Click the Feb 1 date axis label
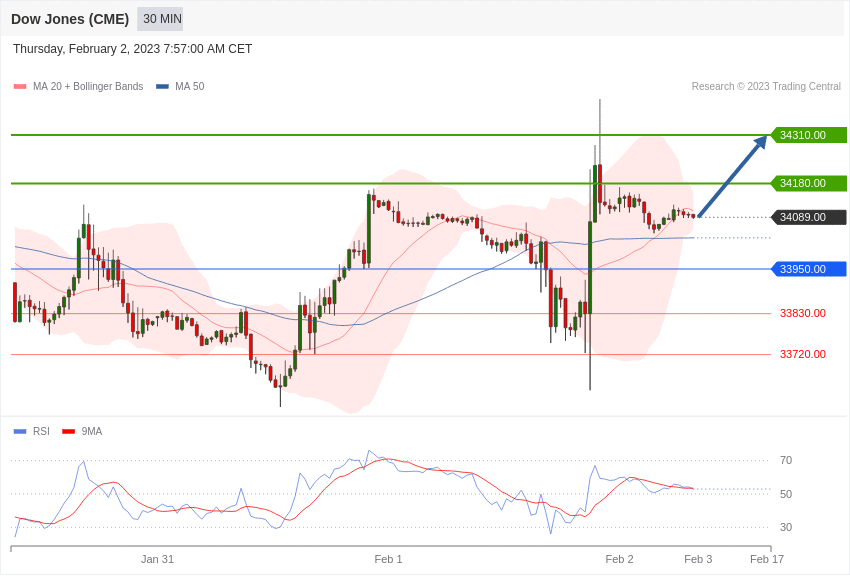The image size is (850, 576). pyautogui.click(x=388, y=559)
